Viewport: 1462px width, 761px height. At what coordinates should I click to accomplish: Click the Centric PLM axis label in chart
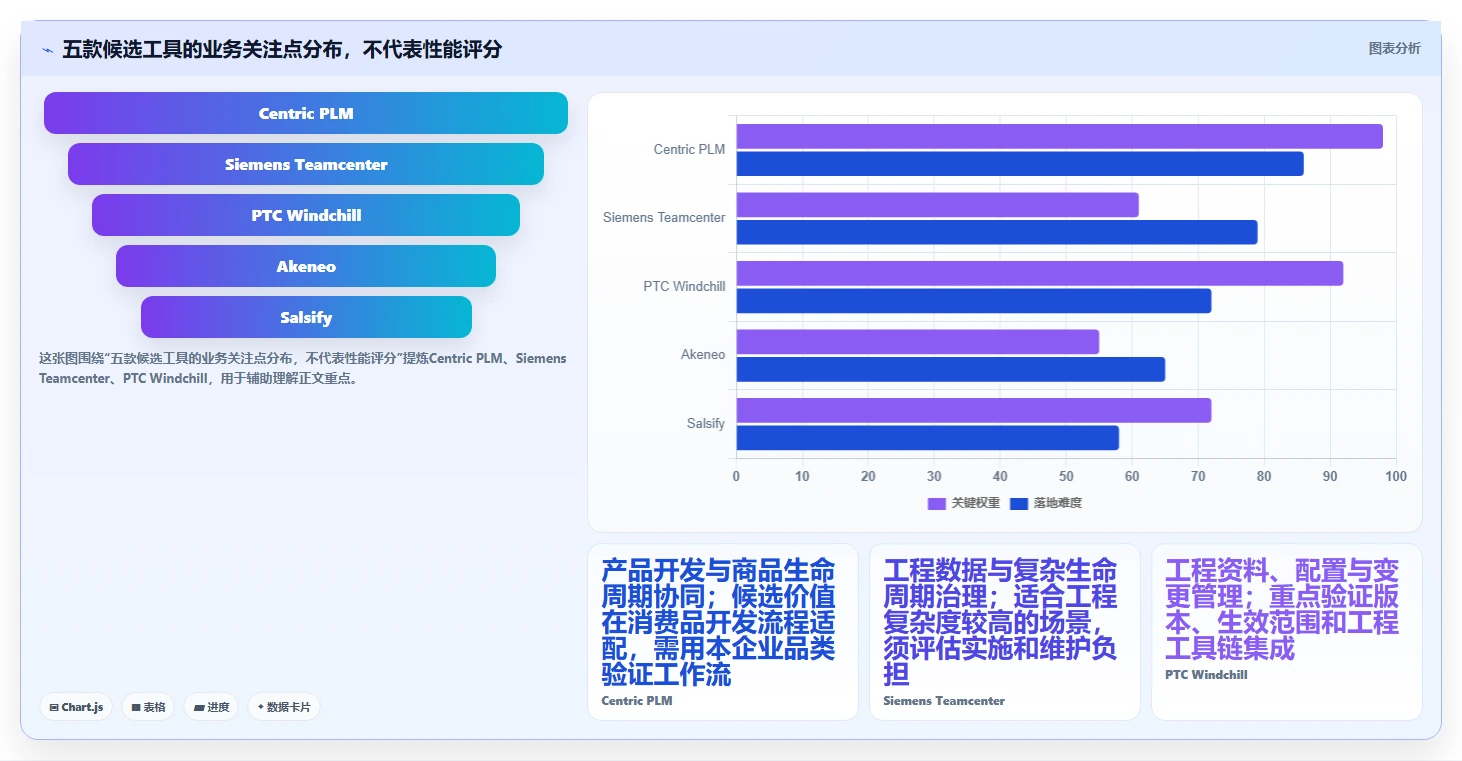[x=689, y=149]
